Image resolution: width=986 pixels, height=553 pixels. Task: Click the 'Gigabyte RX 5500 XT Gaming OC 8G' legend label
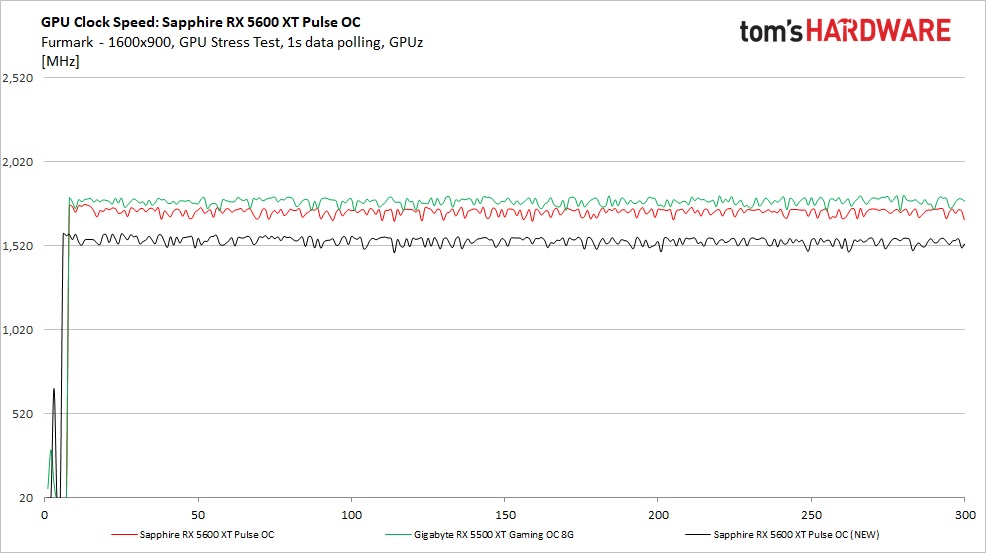pyautogui.click(x=494, y=535)
